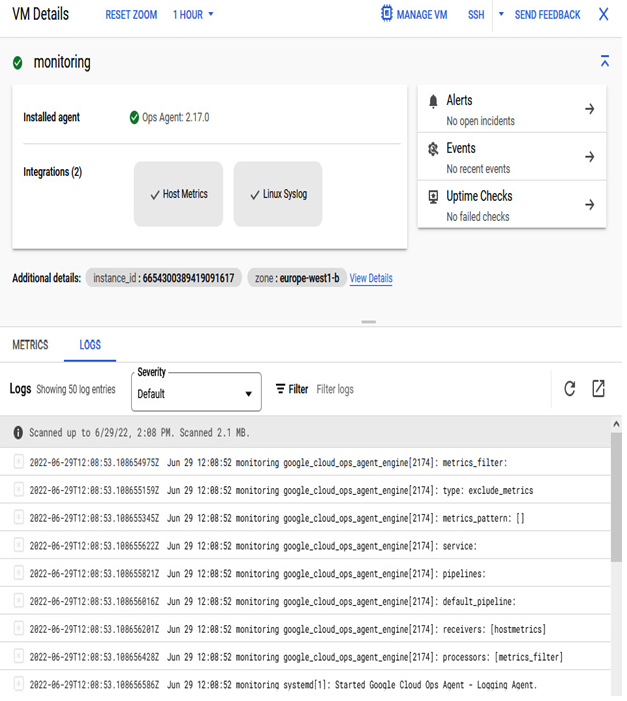Image resolution: width=627 pixels, height=701 pixels.
Task: Click the Filter lines icon
Action: (280, 389)
